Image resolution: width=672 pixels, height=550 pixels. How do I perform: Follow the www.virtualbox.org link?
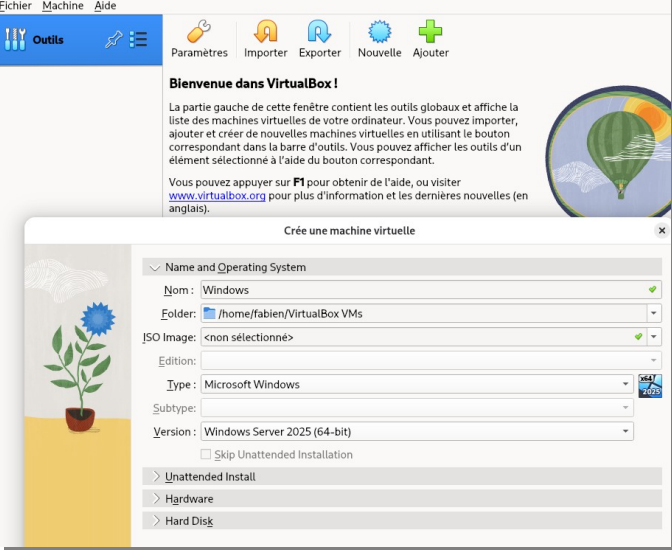217,196
